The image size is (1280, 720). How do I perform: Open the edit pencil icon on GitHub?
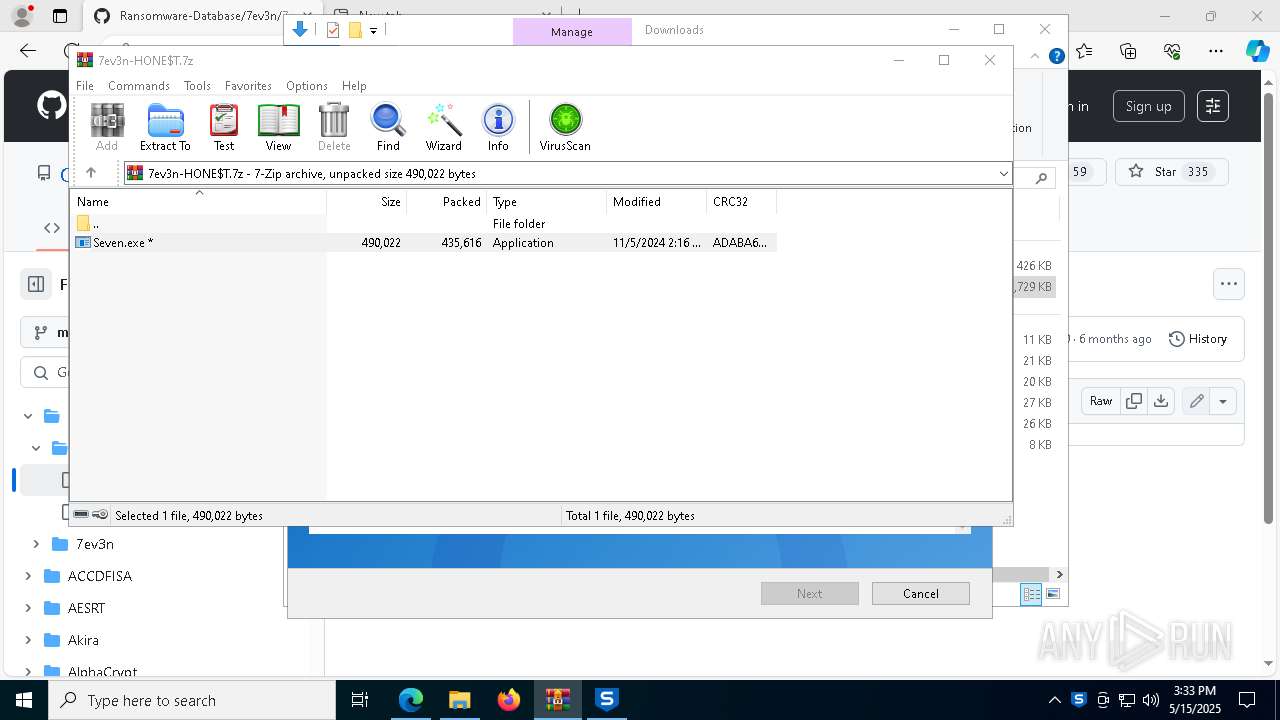click(1197, 401)
